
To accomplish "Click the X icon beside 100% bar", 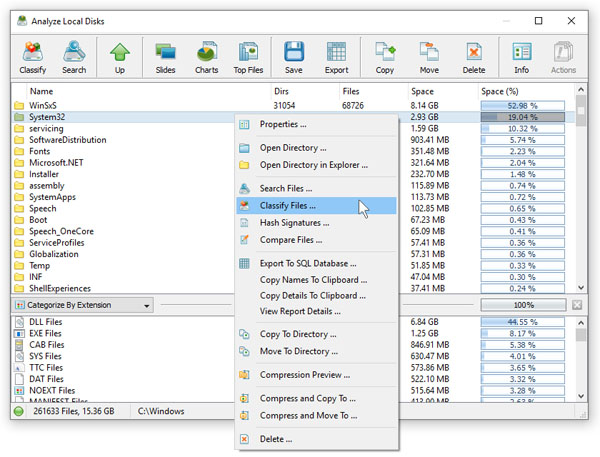I will [x=577, y=305].
